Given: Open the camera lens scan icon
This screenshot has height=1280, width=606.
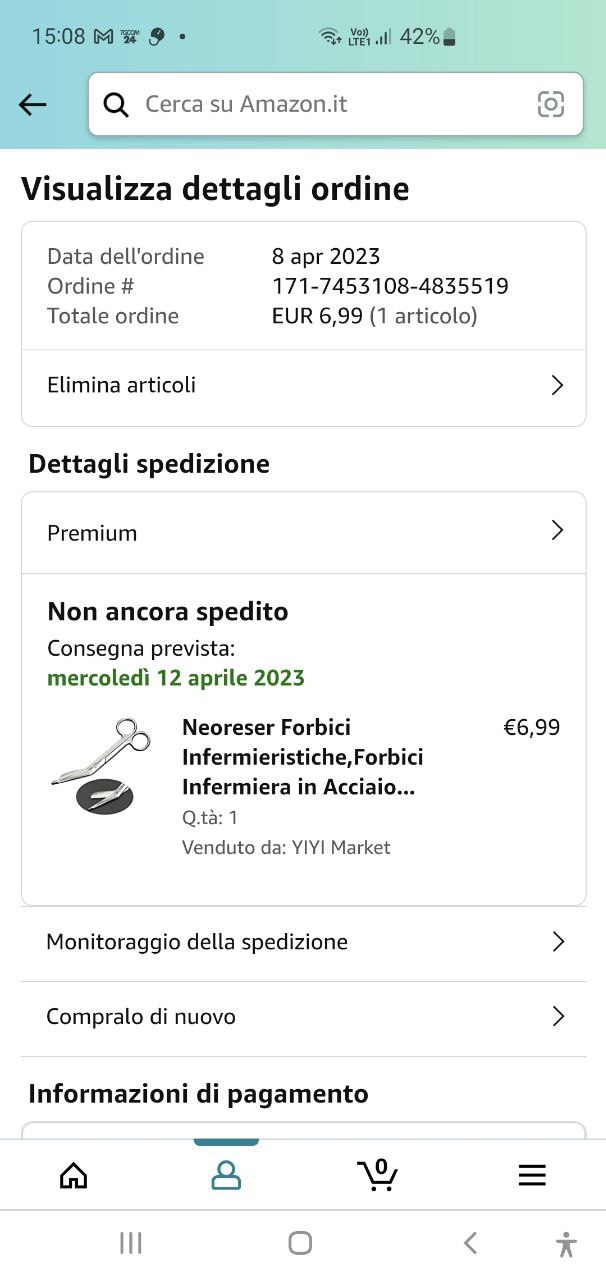Looking at the screenshot, I should coord(551,104).
